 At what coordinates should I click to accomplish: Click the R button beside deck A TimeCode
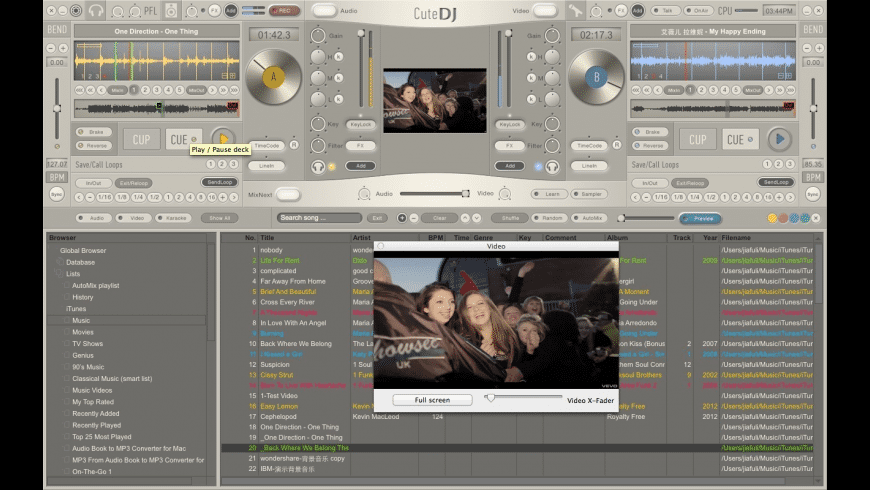coord(294,145)
